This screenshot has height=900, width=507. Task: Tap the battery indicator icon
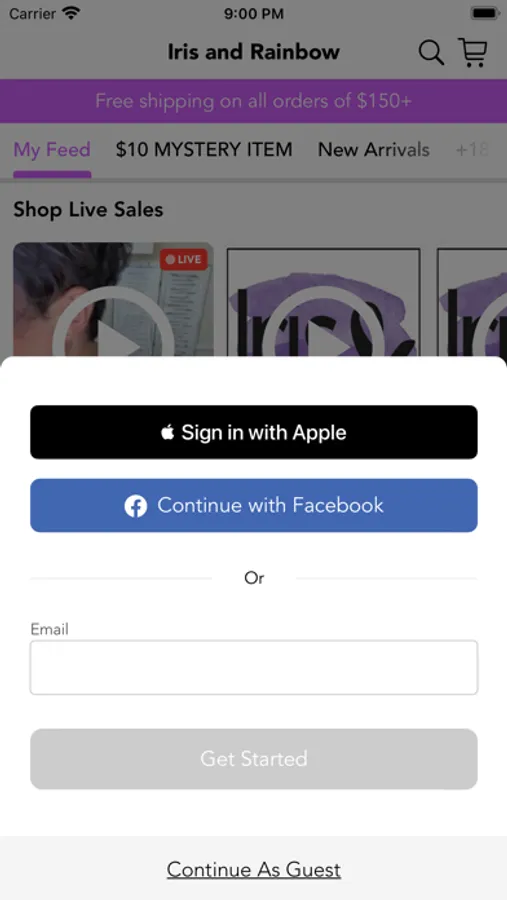click(485, 13)
